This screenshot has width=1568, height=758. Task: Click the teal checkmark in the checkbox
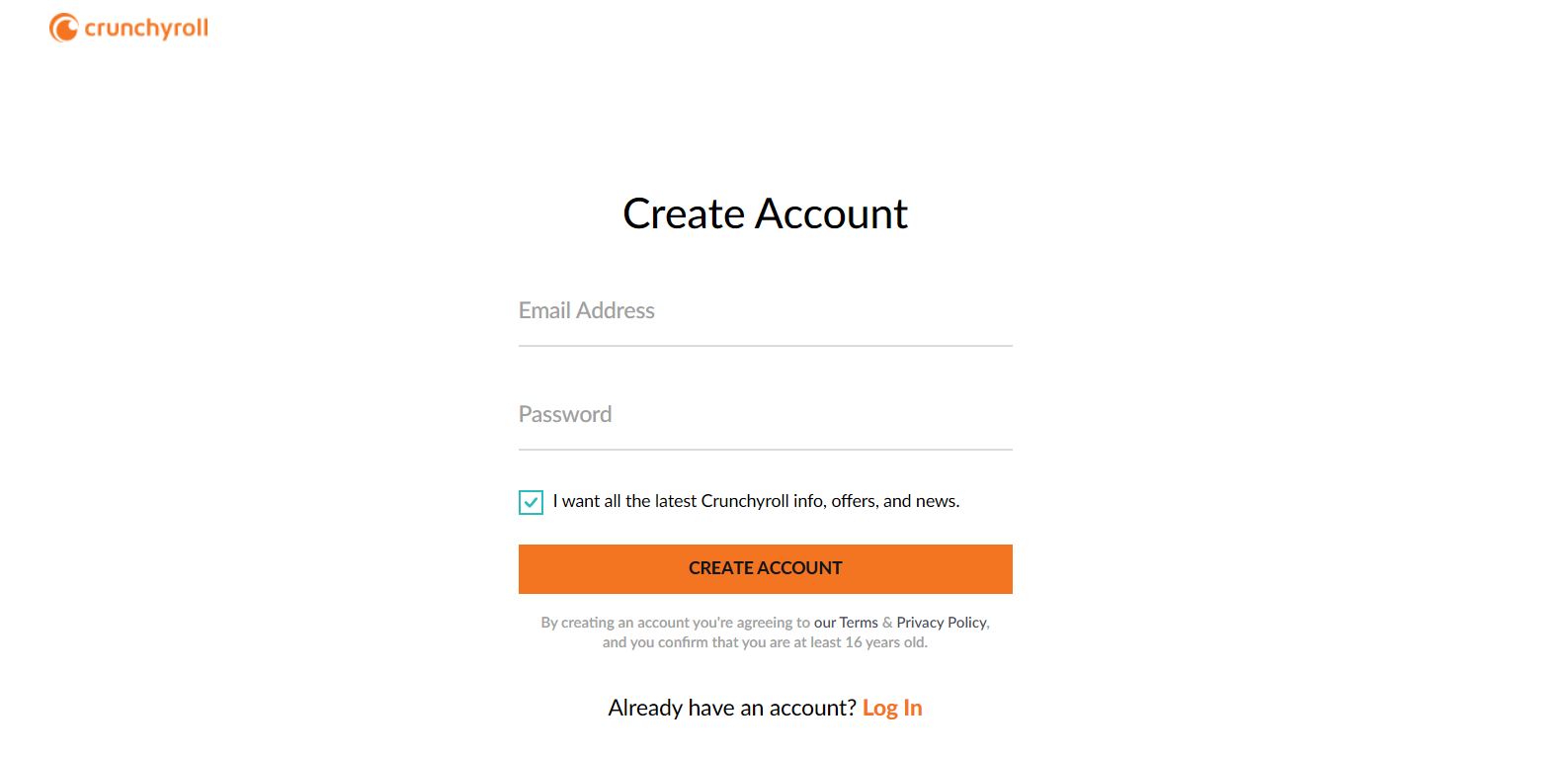[531, 502]
